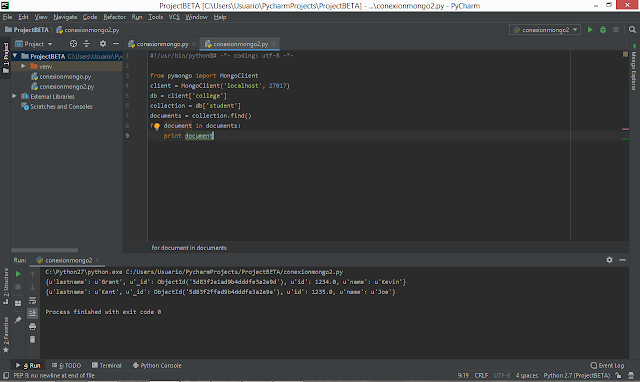Image resolution: width=640 pixels, height=382 pixels.
Task: Run conexionmongo2 with the green play button
Action: [590, 30]
